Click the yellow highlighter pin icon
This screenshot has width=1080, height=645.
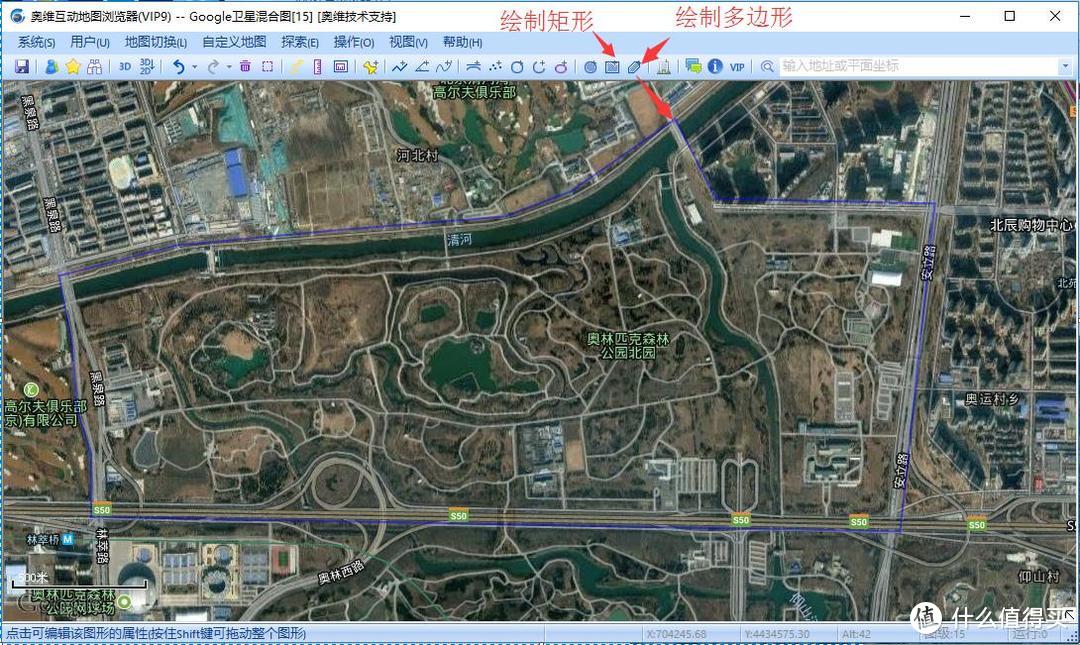click(296, 66)
